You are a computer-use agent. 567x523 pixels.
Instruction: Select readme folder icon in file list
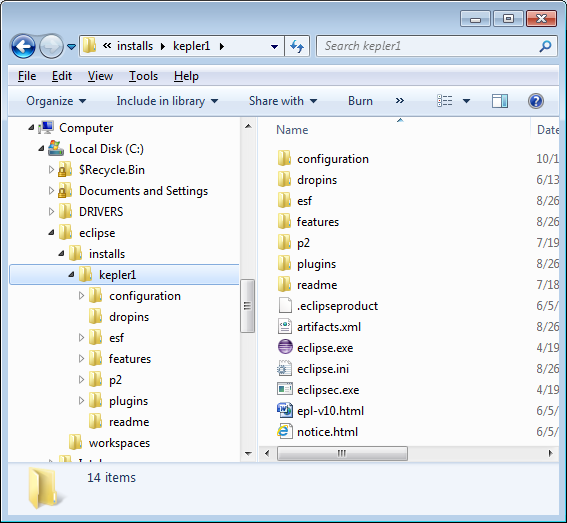click(285, 284)
